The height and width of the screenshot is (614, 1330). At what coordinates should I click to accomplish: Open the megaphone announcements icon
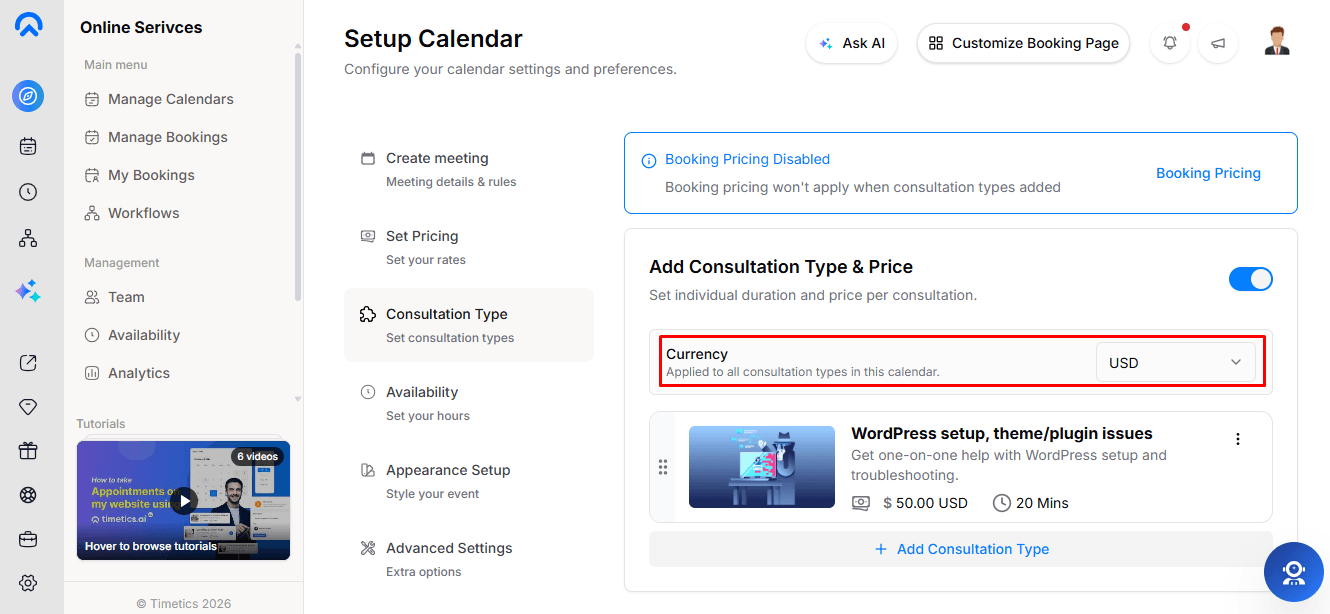pos(1218,43)
